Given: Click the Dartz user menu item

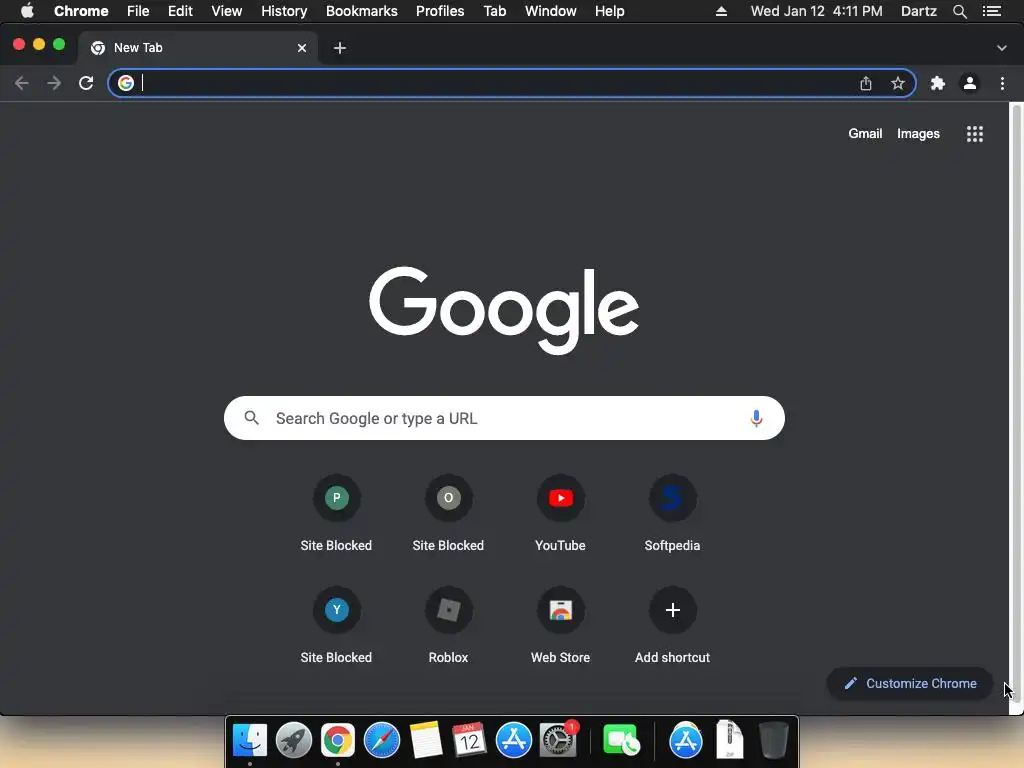Looking at the screenshot, I should click(x=919, y=11).
